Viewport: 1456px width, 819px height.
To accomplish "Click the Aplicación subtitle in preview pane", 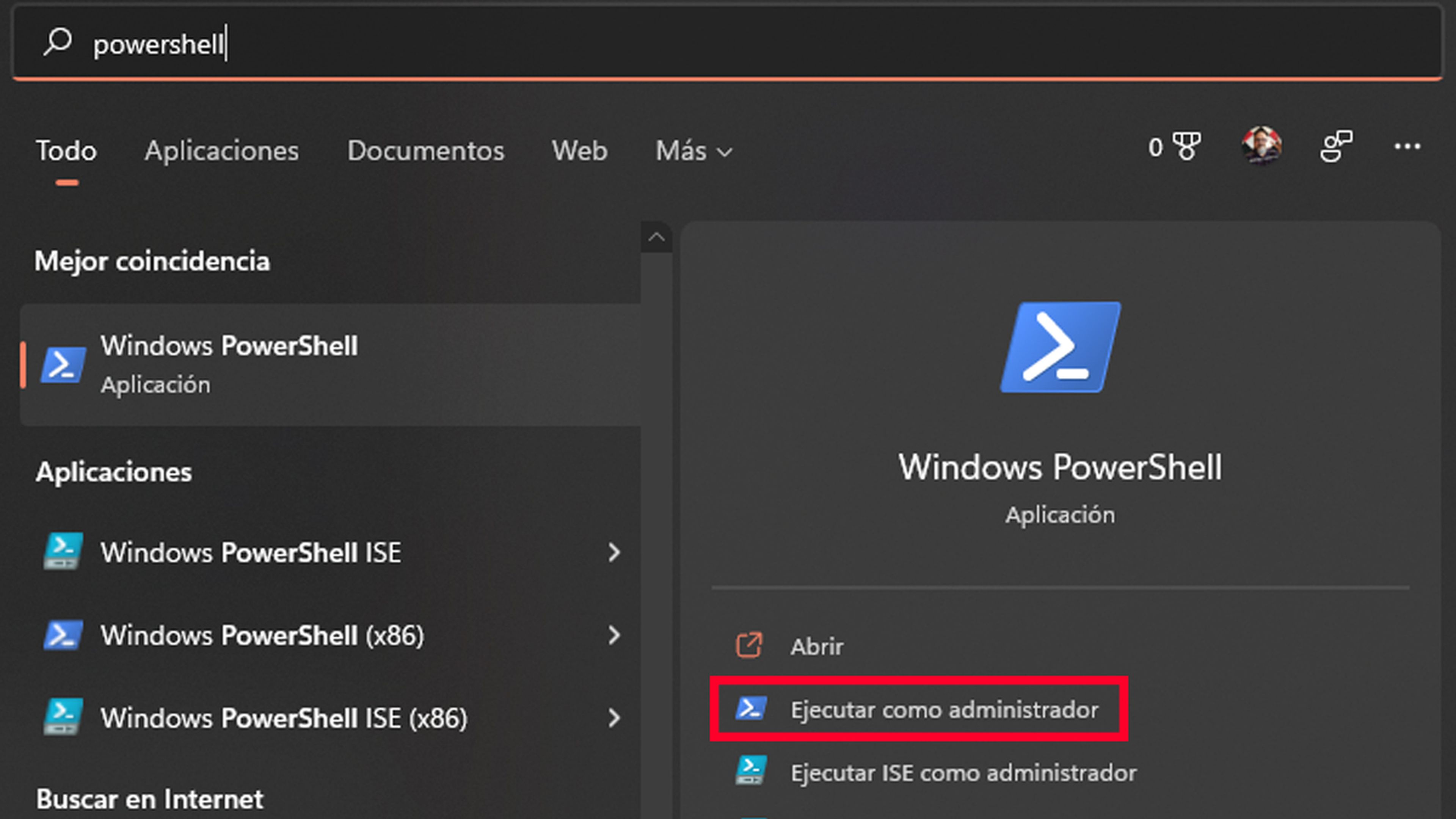I will click(x=1061, y=515).
